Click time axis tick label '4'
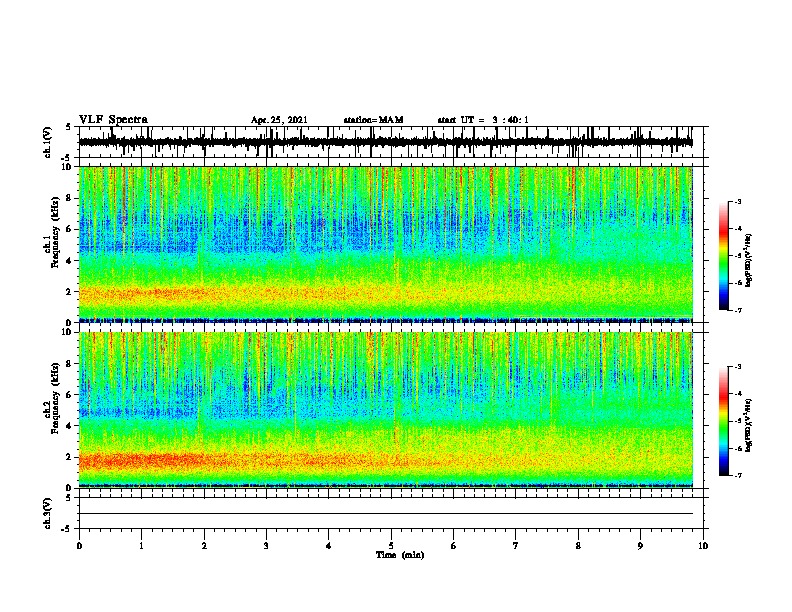The image size is (792, 612). (329, 546)
